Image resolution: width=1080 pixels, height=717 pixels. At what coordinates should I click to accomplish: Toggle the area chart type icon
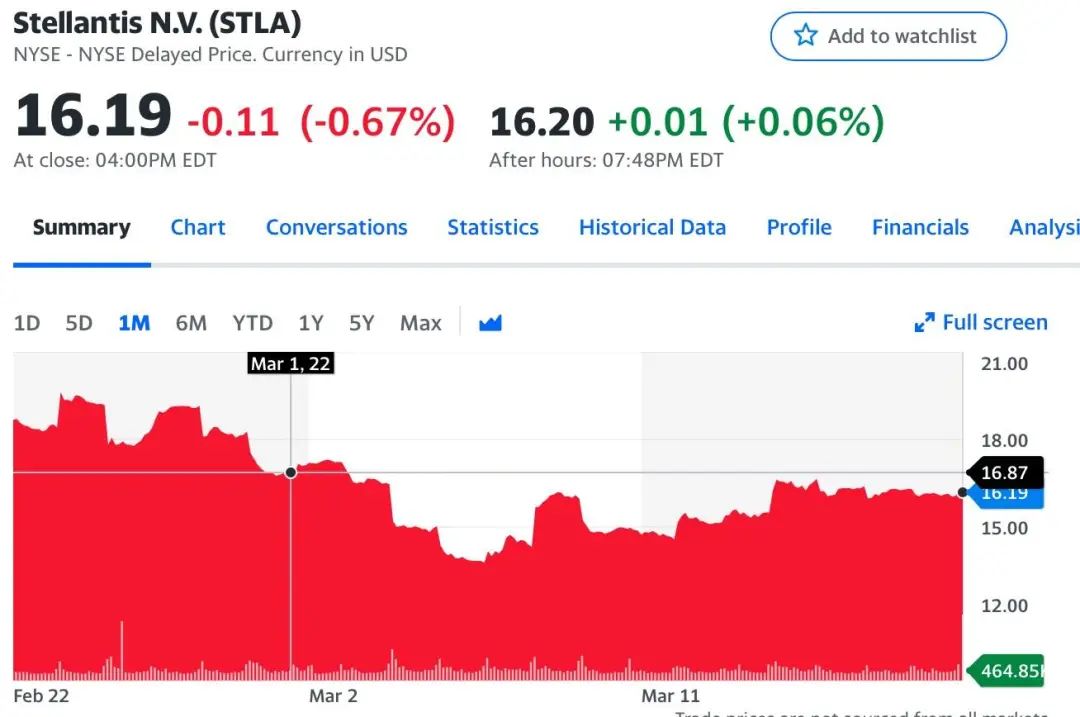coord(490,323)
